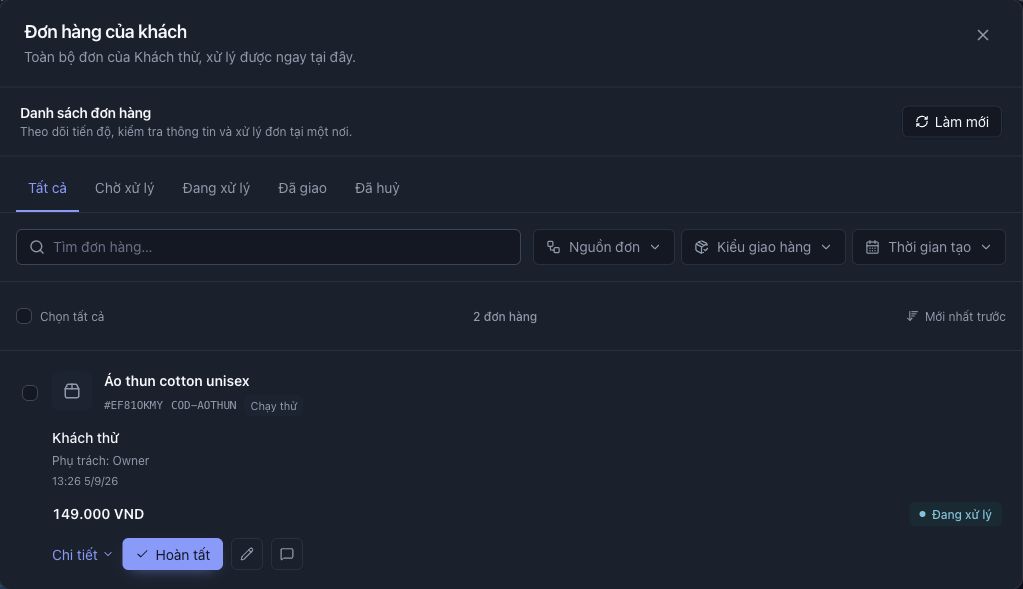Focus the Tìm đơn hàng search field
Viewport: 1023px width, 589px height.
tap(268, 247)
